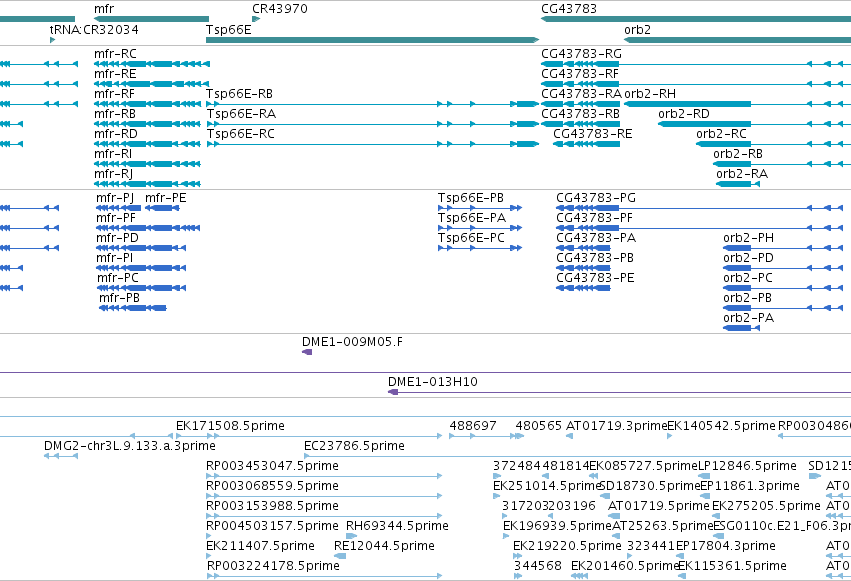Open transcript CG43783-RA
This screenshot has width=851, height=581.
(x=580, y=104)
